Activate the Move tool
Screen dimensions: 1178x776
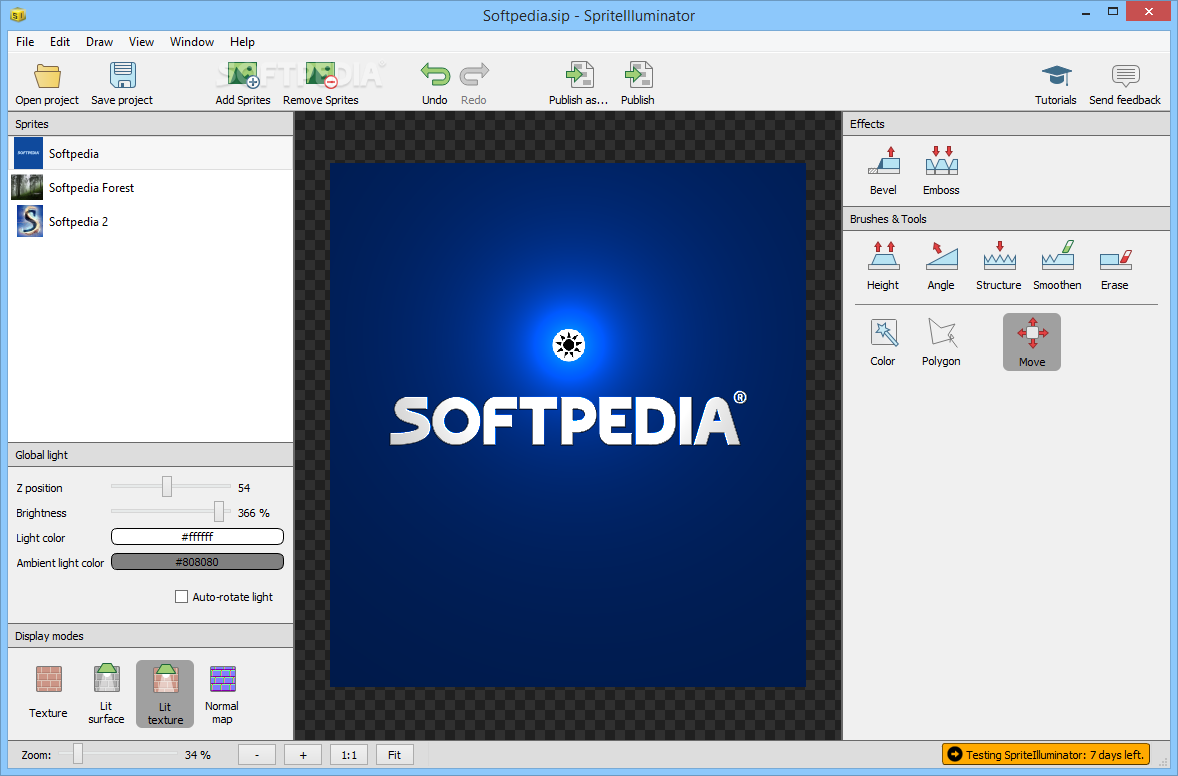click(x=1032, y=342)
